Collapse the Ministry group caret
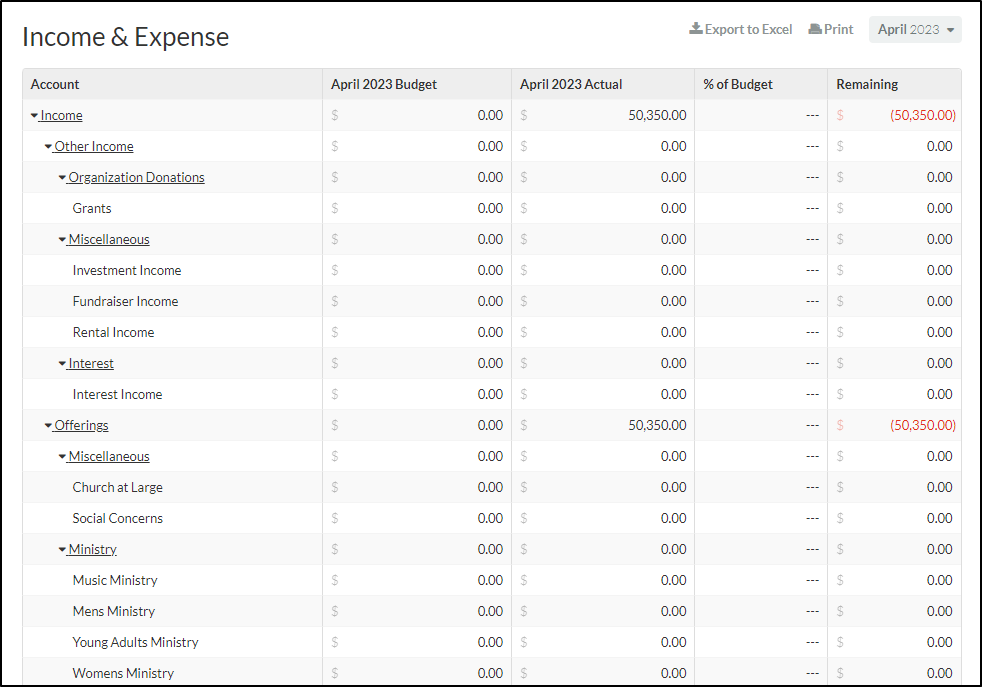Viewport: 982px width, 687px height. click(62, 550)
